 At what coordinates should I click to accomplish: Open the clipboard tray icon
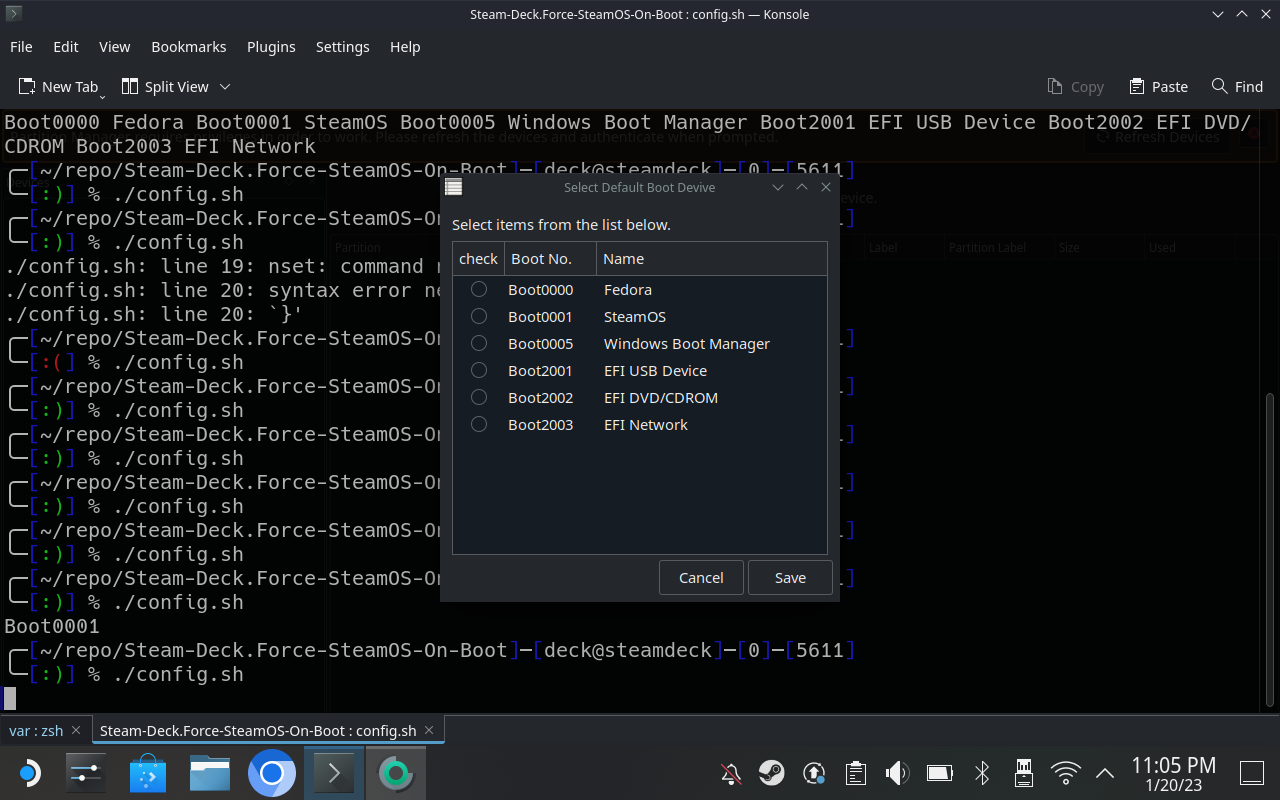[x=856, y=773]
